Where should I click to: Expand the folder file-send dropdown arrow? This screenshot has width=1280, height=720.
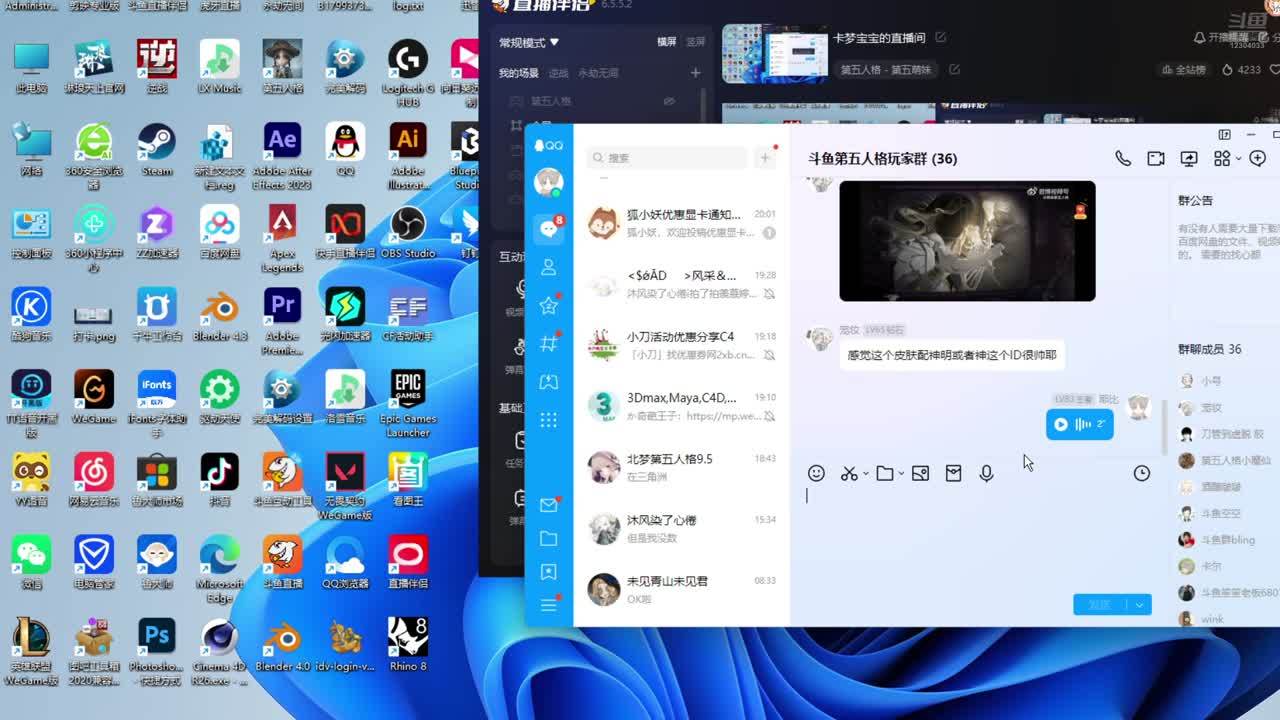(x=901, y=474)
